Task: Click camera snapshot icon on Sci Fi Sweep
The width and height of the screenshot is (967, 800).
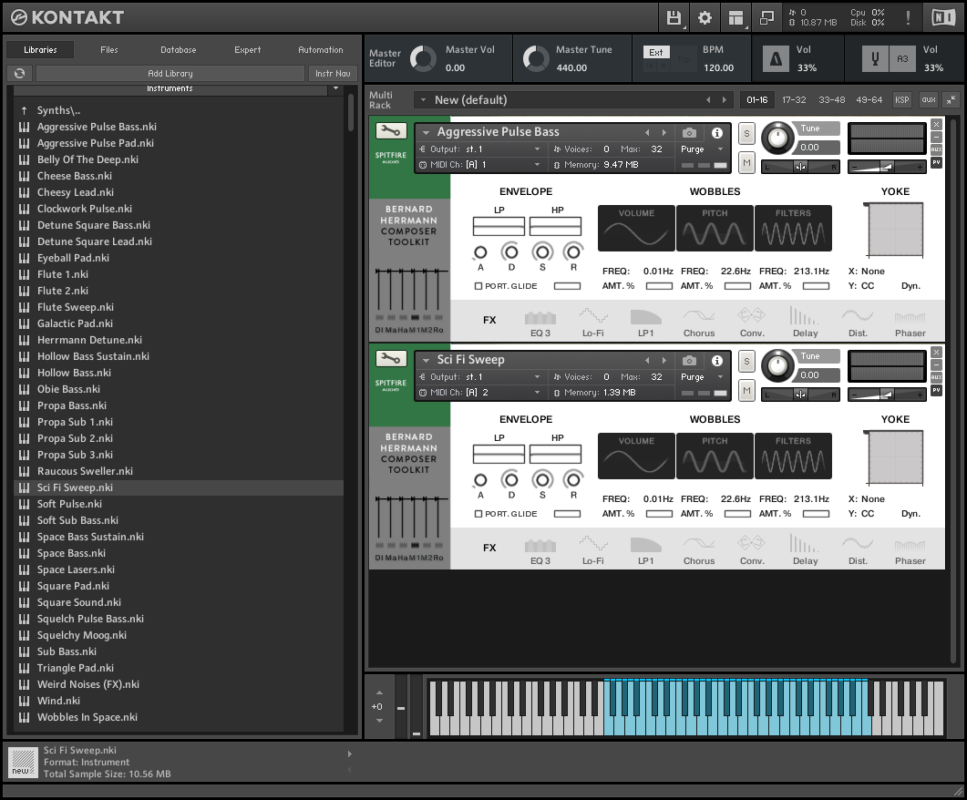Action: [689, 360]
